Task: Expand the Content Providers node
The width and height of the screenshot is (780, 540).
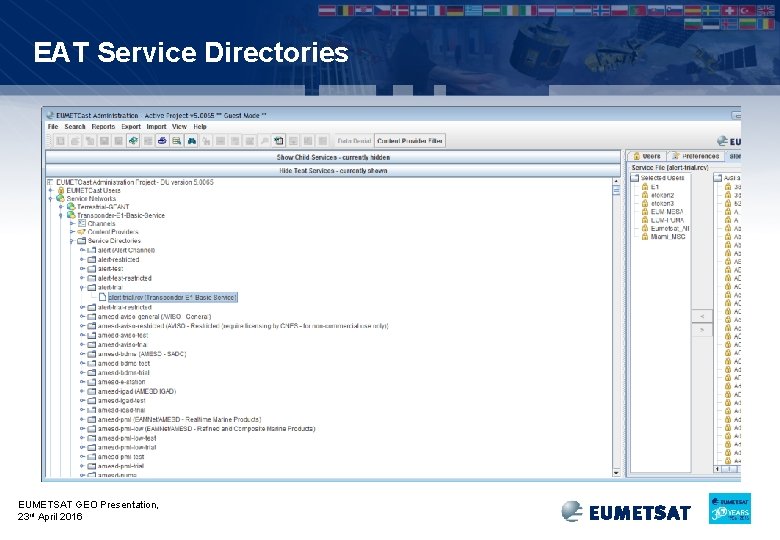Action: [x=72, y=232]
